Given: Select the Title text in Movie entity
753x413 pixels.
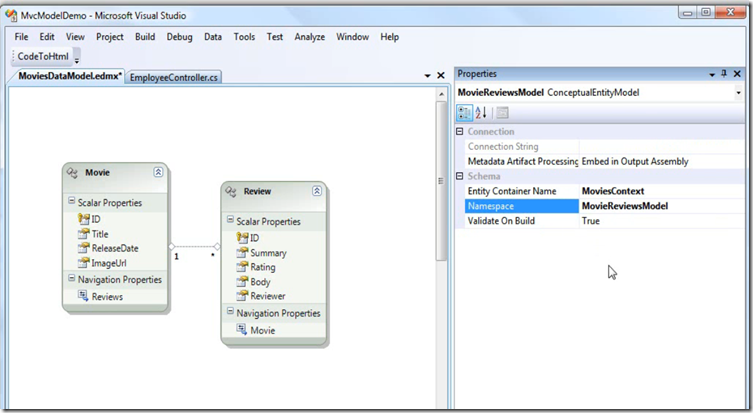Looking at the screenshot, I should 100,234.
